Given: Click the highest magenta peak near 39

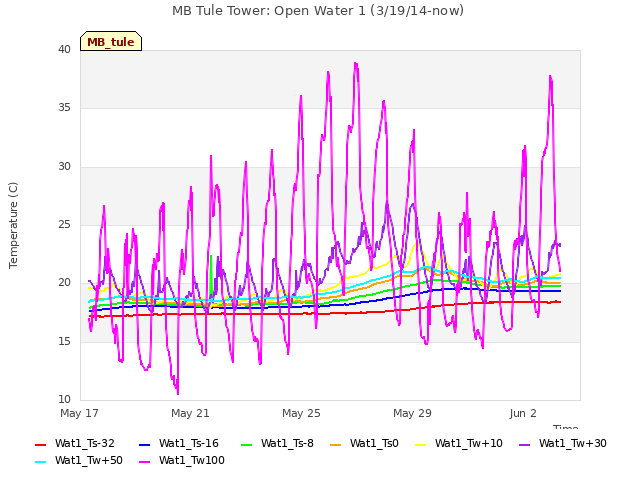Looking at the screenshot, I should 356,64.
